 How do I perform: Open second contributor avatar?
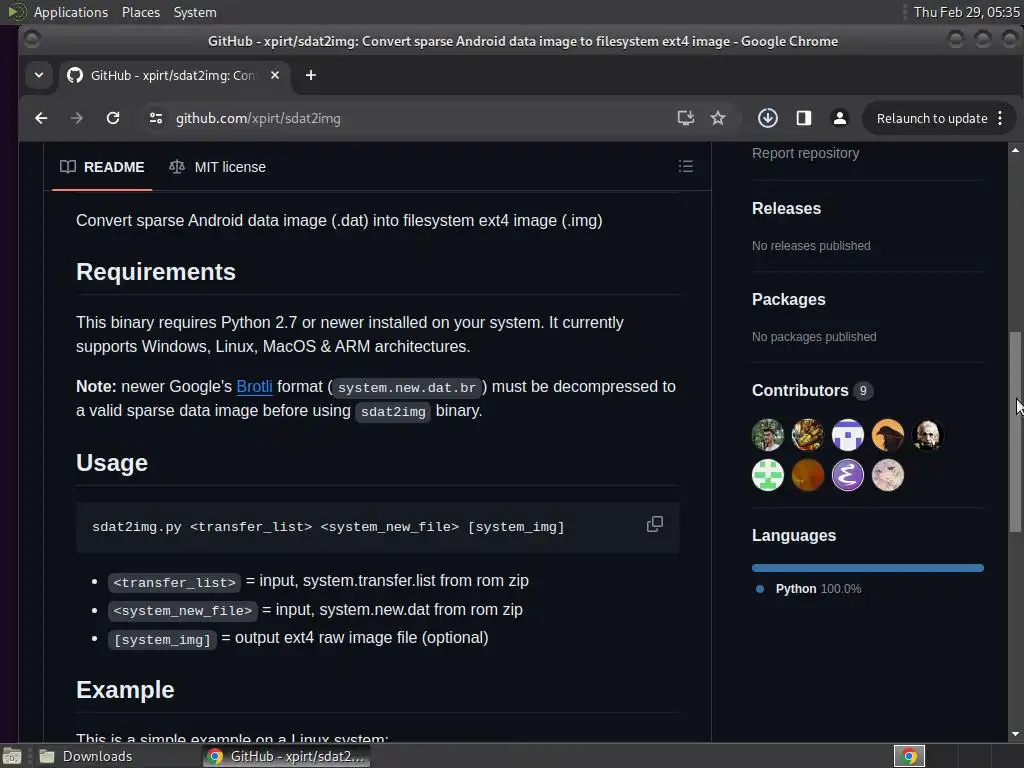point(808,435)
